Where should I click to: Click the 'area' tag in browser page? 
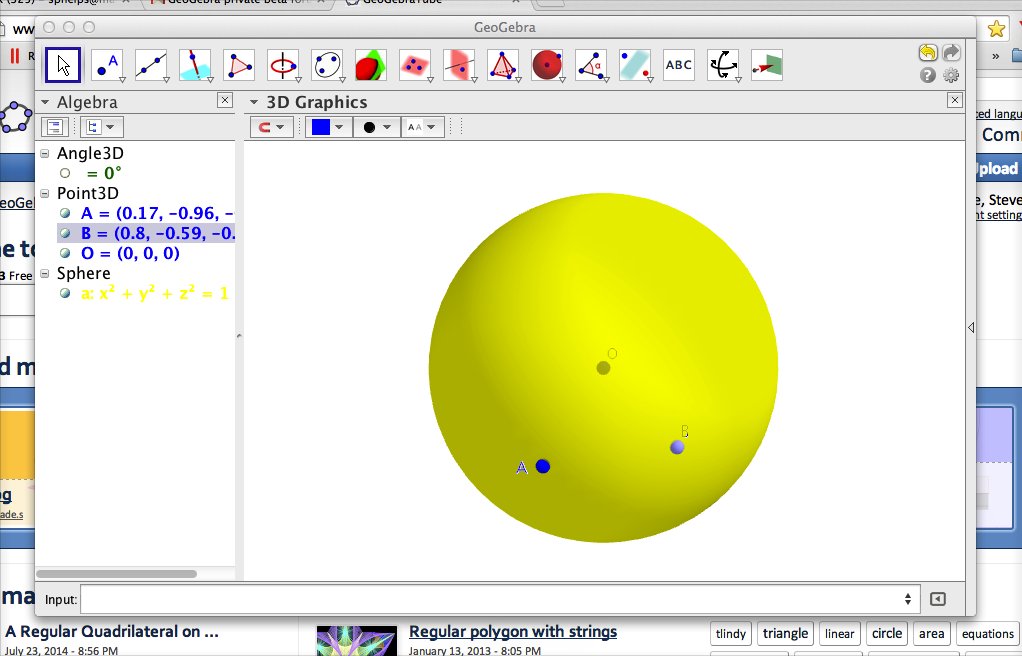click(x=931, y=633)
